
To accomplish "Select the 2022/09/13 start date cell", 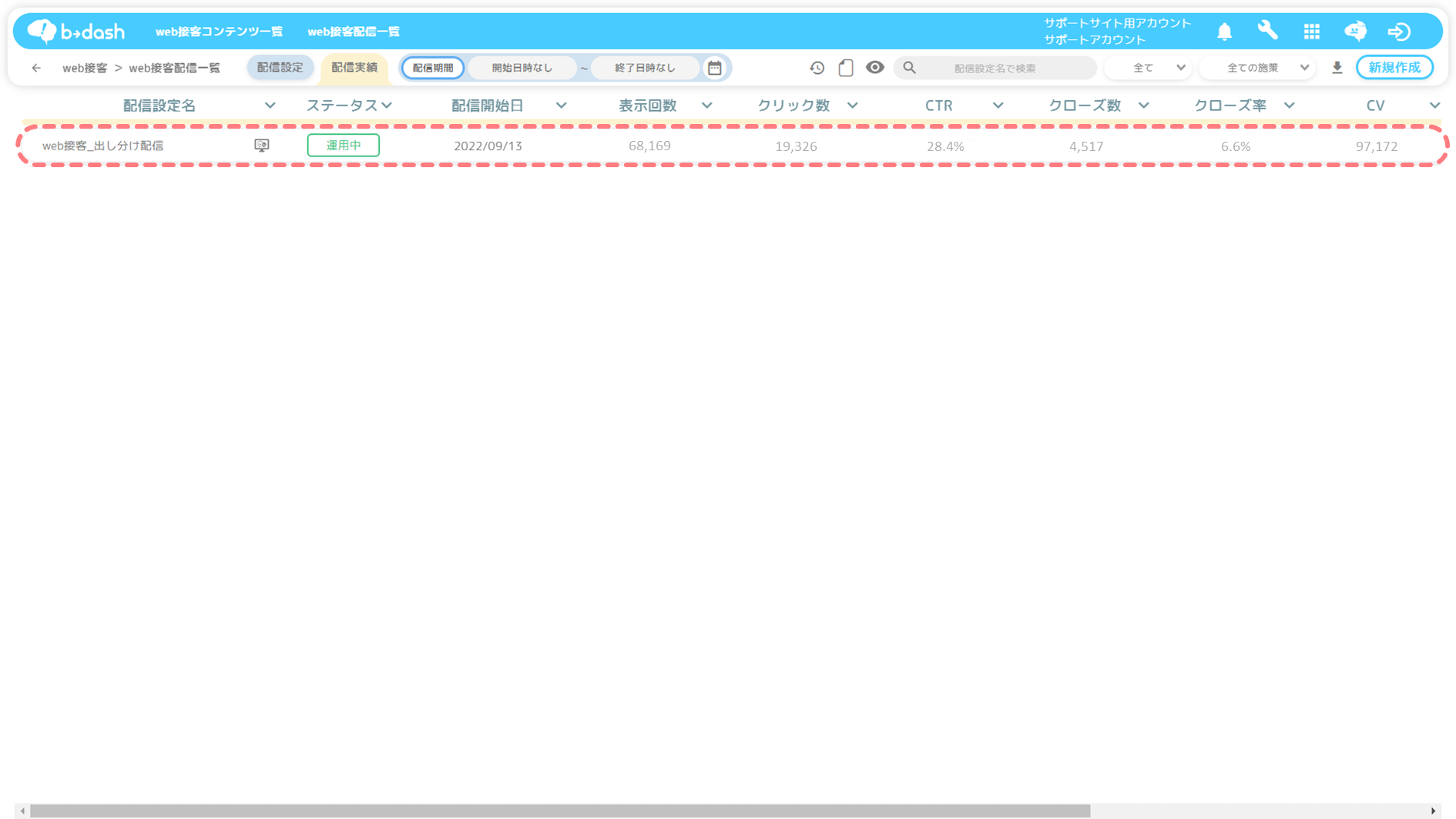I will 488,146.
